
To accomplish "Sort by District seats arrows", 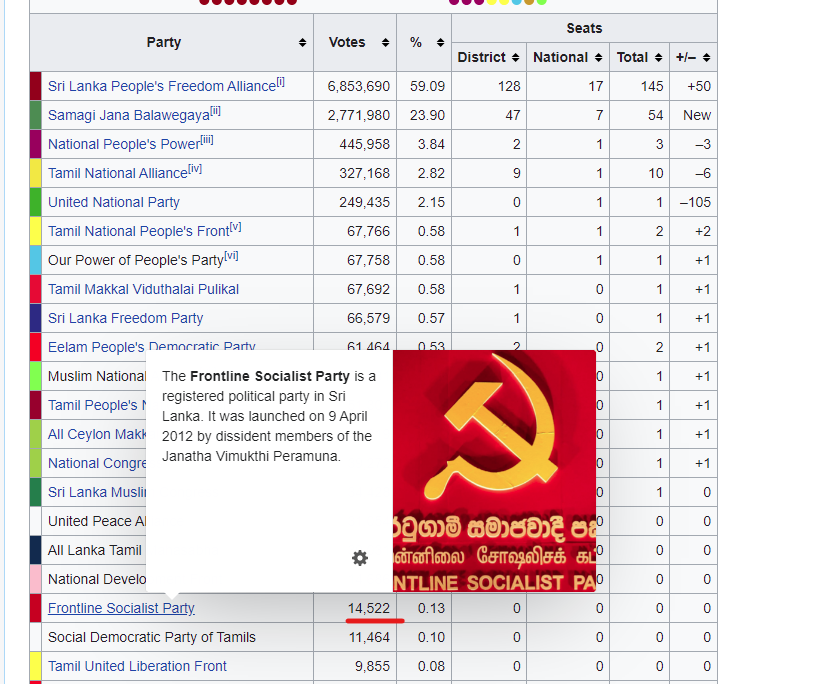I will 515,58.
